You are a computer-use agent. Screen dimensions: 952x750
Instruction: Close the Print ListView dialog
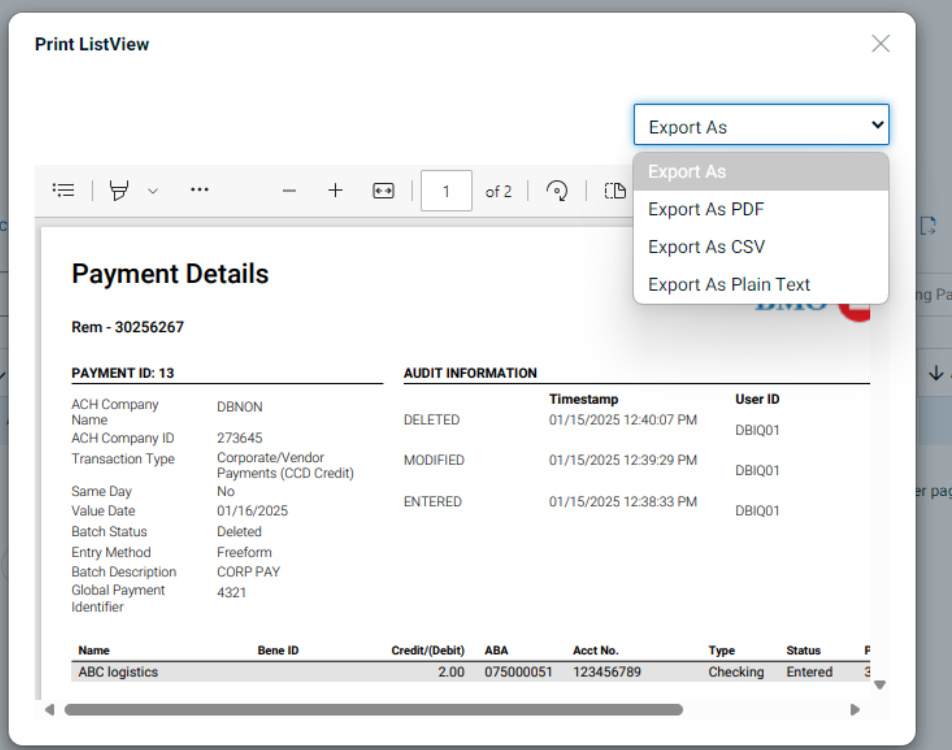(x=880, y=43)
